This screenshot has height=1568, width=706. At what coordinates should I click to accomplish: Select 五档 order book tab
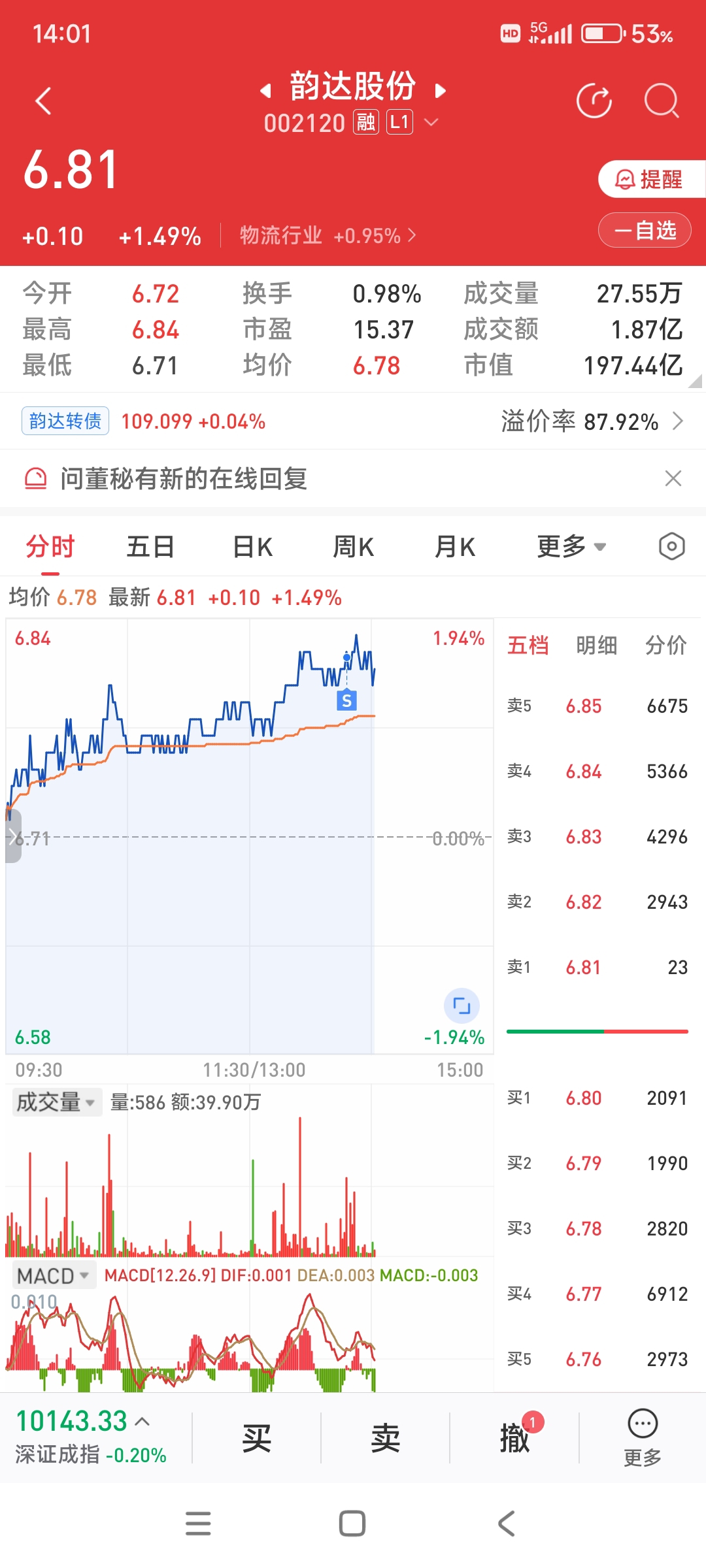tap(528, 645)
